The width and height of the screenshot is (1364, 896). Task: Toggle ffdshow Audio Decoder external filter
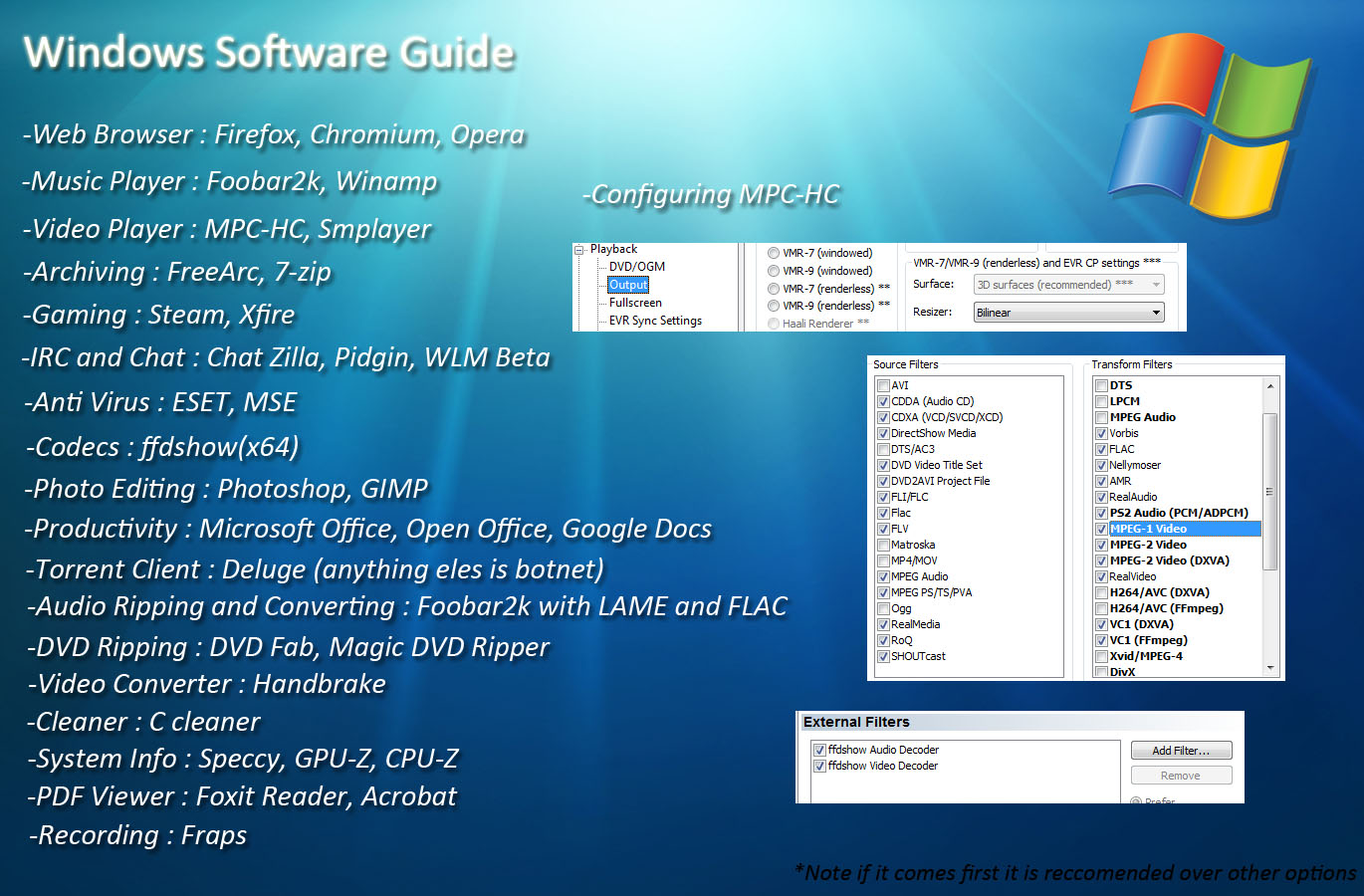pos(819,751)
